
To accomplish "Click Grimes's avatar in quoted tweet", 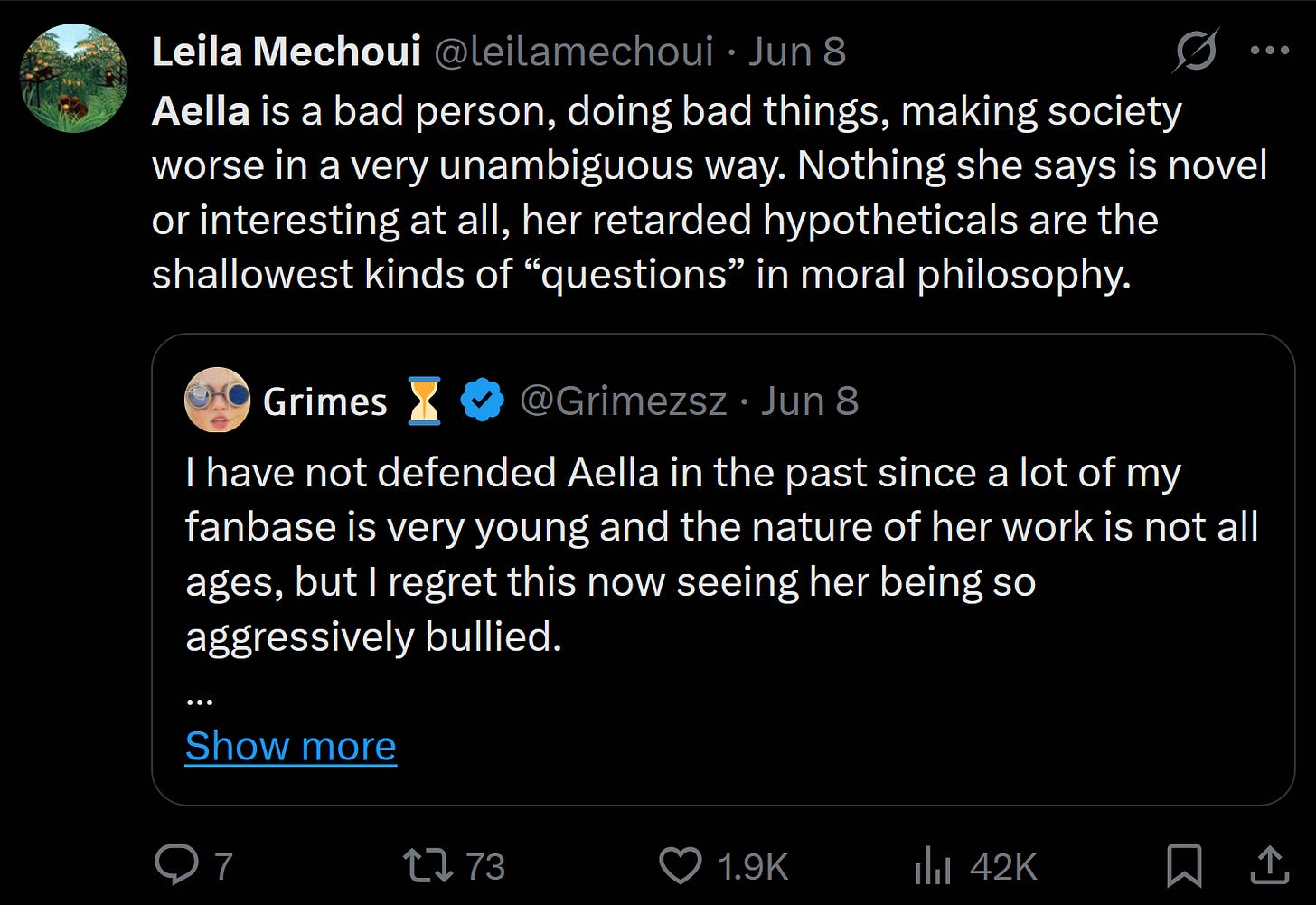I will pyautogui.click(x=217, y=400).
